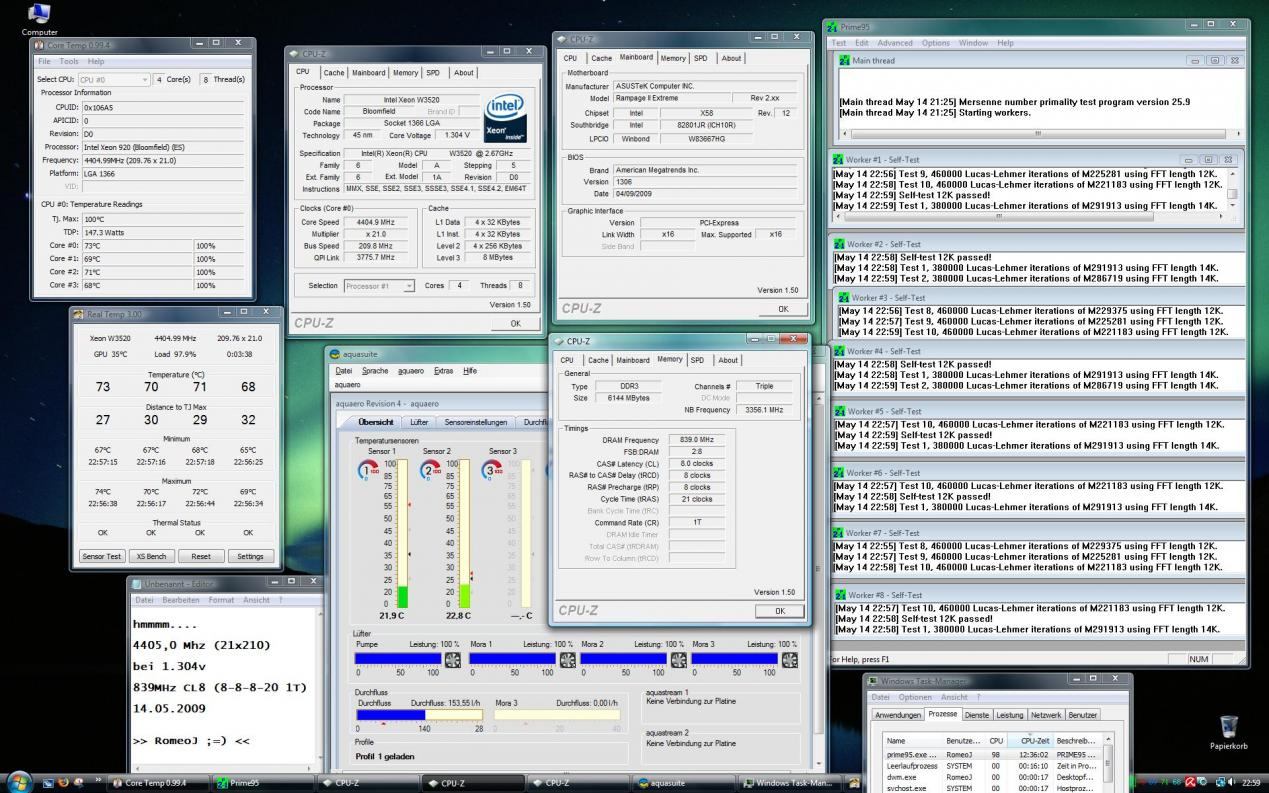Open Processor #1 selection dropdown in CPU-Z

coord(379,286)
